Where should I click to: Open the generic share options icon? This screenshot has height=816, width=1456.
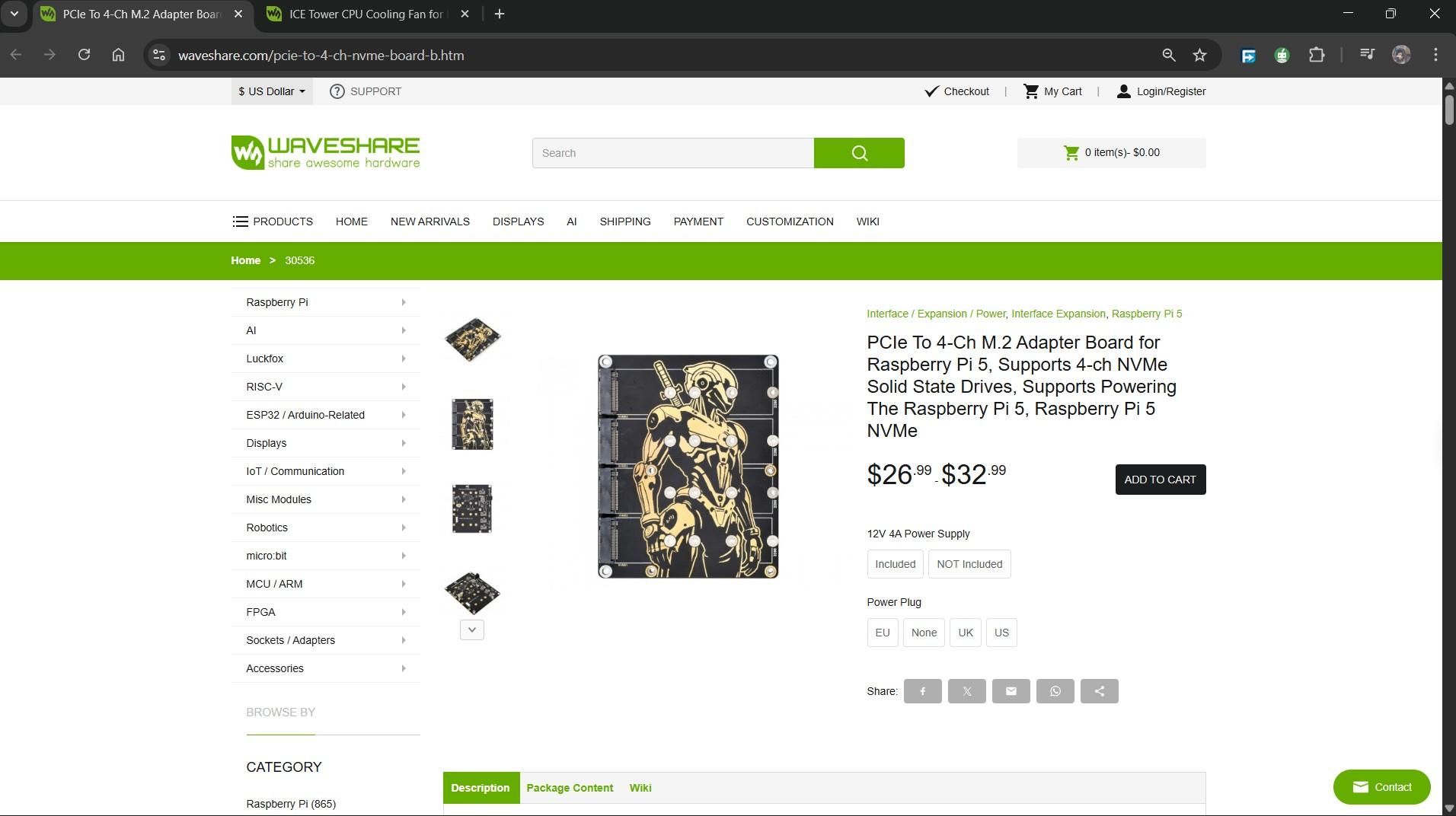(1099, 691)
